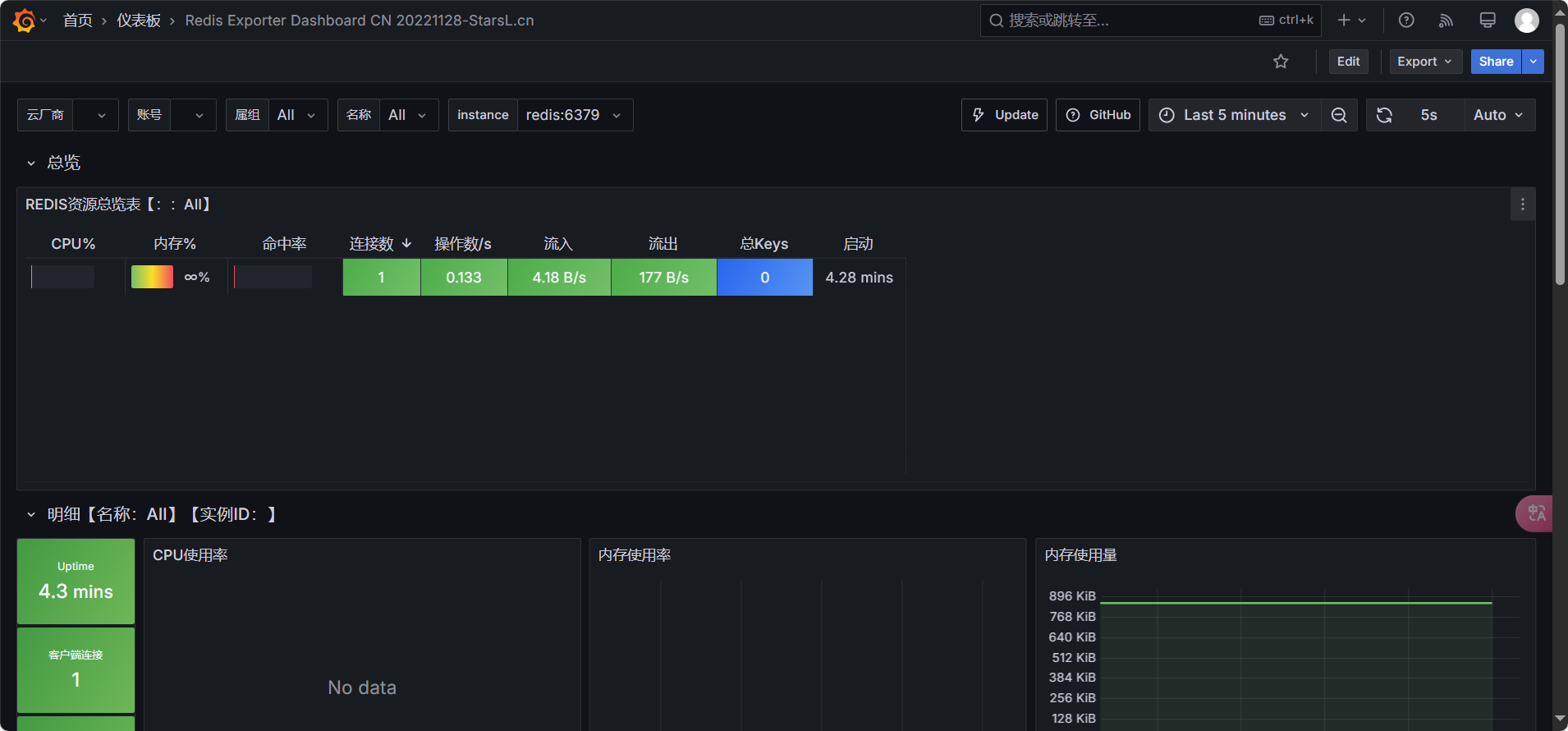Toggle the kiosk monitor view icon
The height and width of the screenshot is (731, 1568).
pyautogui.click(x=1487, y=21)
